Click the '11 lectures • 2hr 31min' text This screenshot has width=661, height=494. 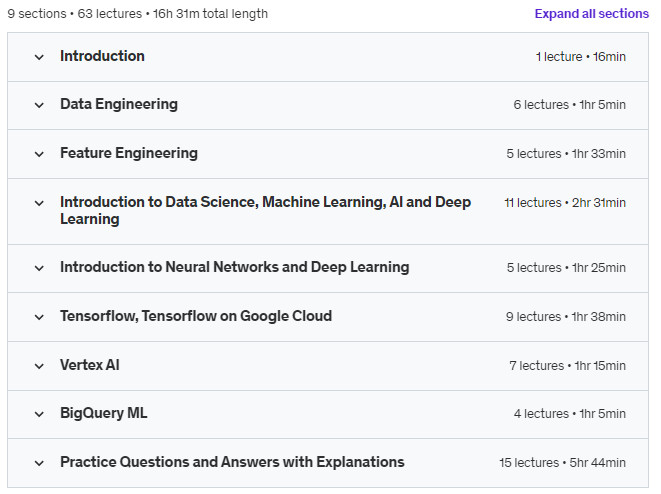pos(565,203)
